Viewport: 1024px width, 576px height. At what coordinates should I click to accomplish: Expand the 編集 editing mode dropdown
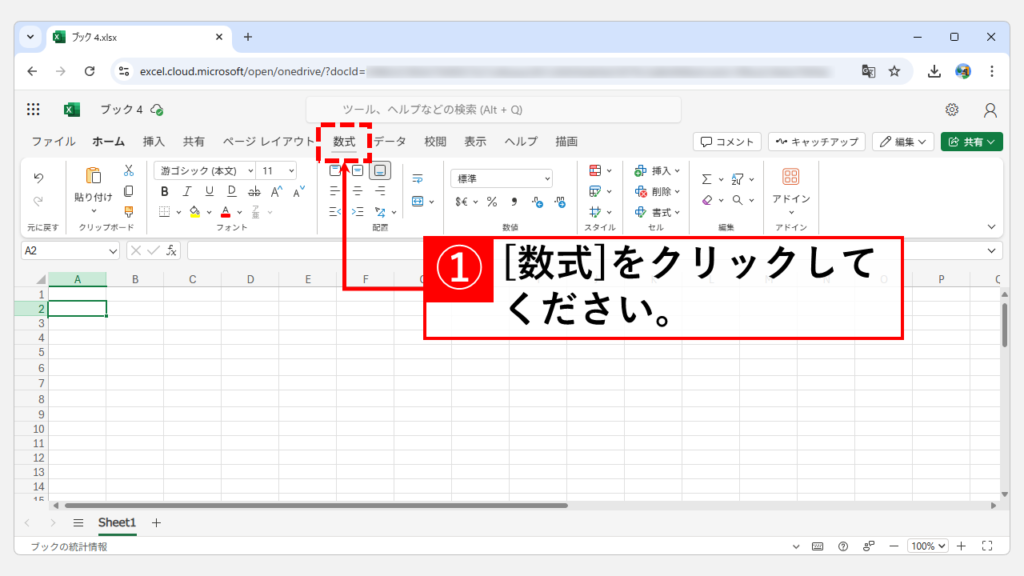click(x=902, y=142)
